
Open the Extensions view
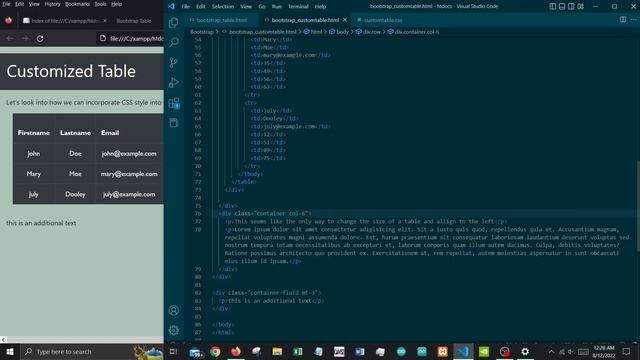coord(174,102)
